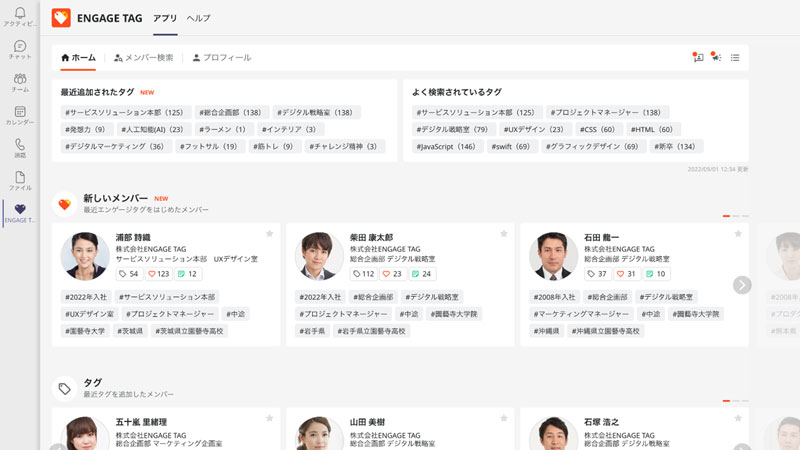800x450 pixels.
Task: Open the name 五十嵐 里緒理
Action: [x=141, y=422]
